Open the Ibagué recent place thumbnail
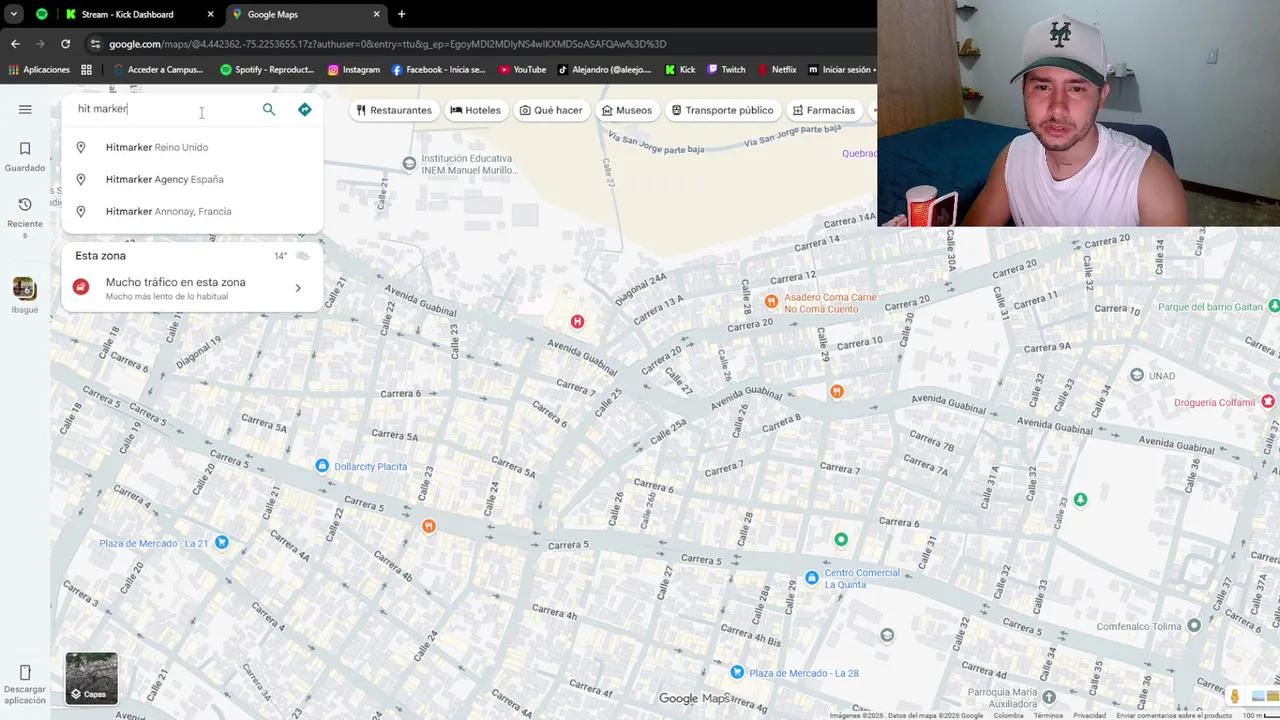This screenshot has height=720, width=1280. (x=25, y=289)
